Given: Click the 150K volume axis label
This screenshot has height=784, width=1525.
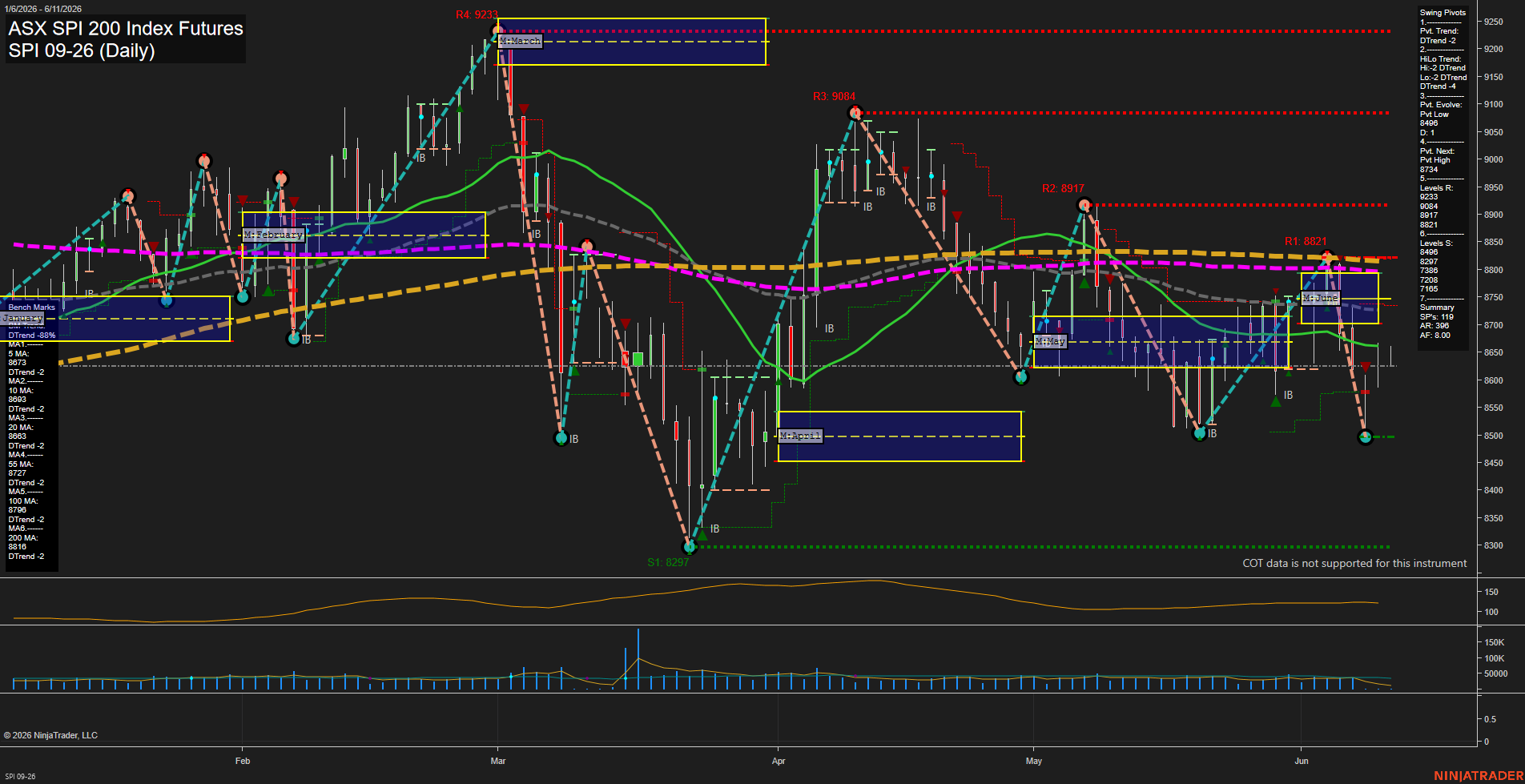Looking at the screenshot, I should (x=1495, y=642).
